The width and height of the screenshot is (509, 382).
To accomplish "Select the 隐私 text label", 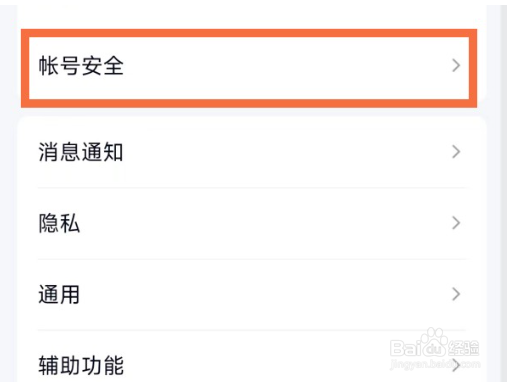I will tap(59, 223).
